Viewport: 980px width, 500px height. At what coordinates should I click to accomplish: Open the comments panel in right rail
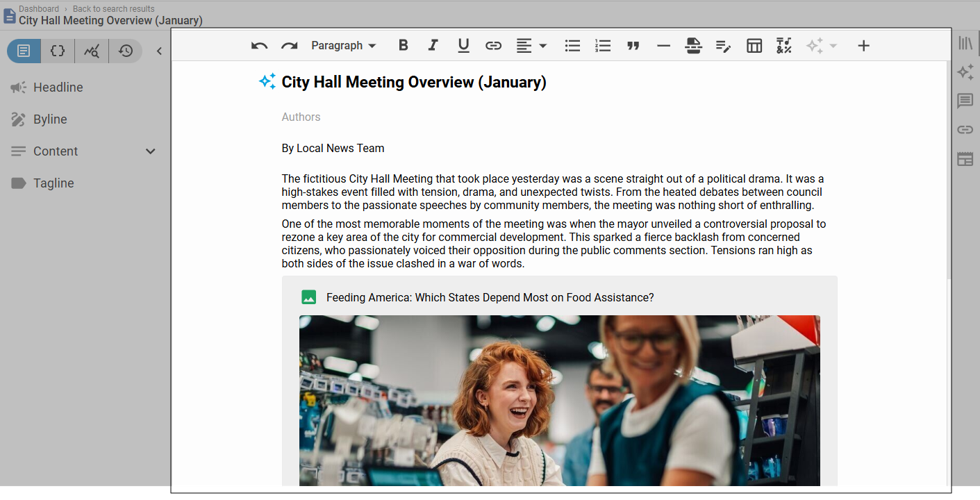tap(965, 101)
